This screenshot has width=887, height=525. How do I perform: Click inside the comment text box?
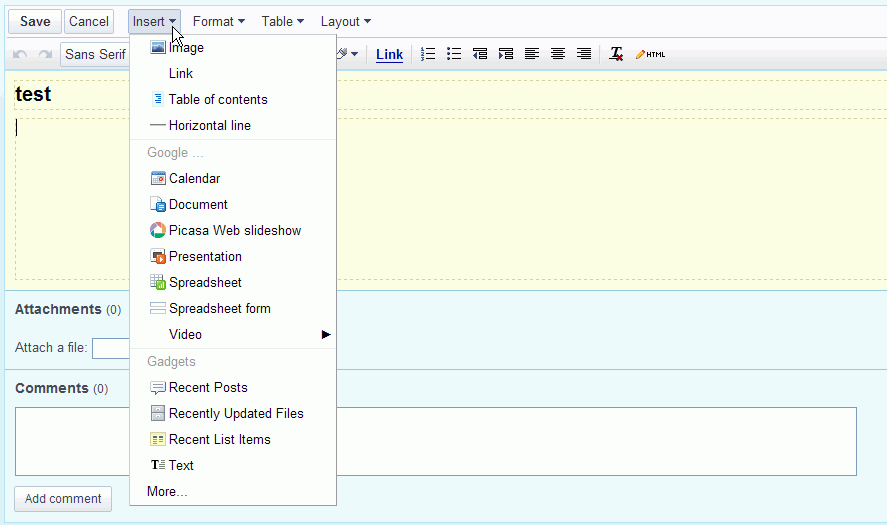pos(436,441)
